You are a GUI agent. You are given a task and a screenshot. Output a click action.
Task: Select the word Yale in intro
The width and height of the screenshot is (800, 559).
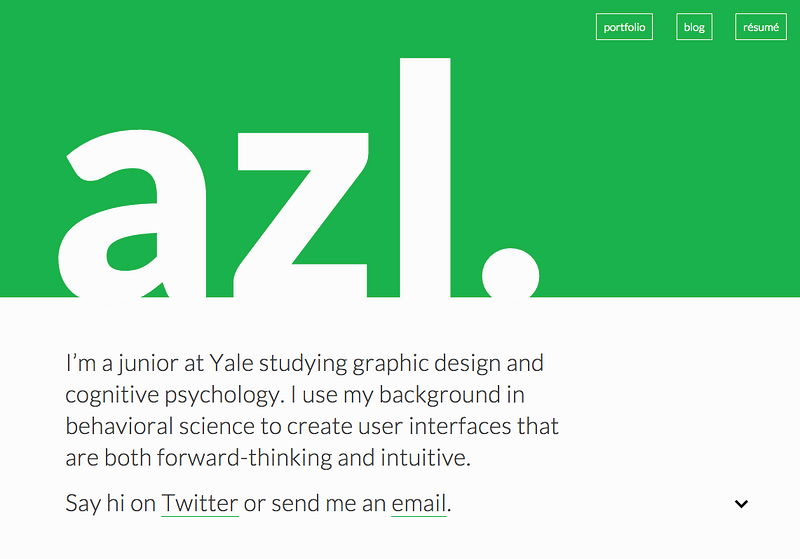click(x=231, y=364)
